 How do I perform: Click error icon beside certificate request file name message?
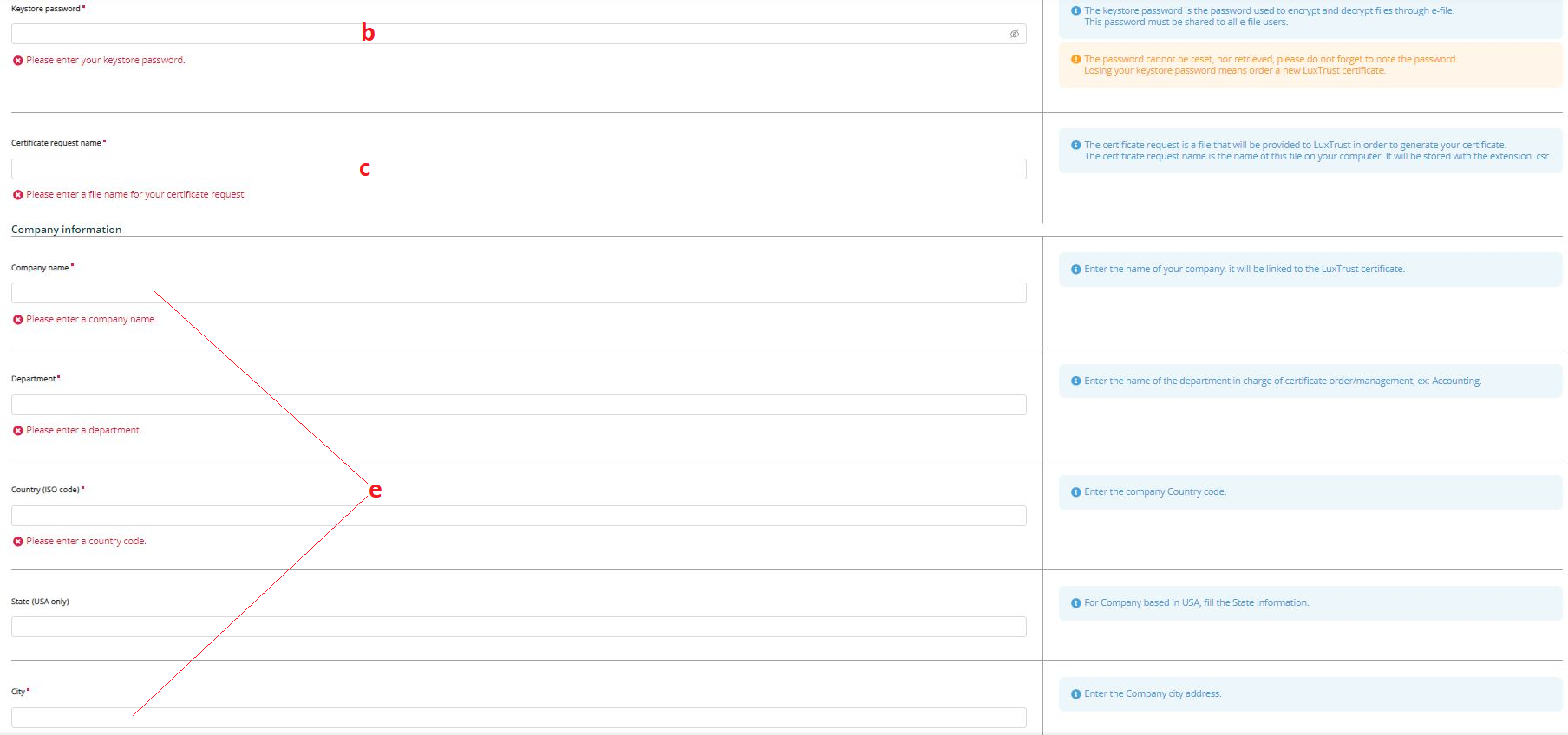[x=18, y=195]
